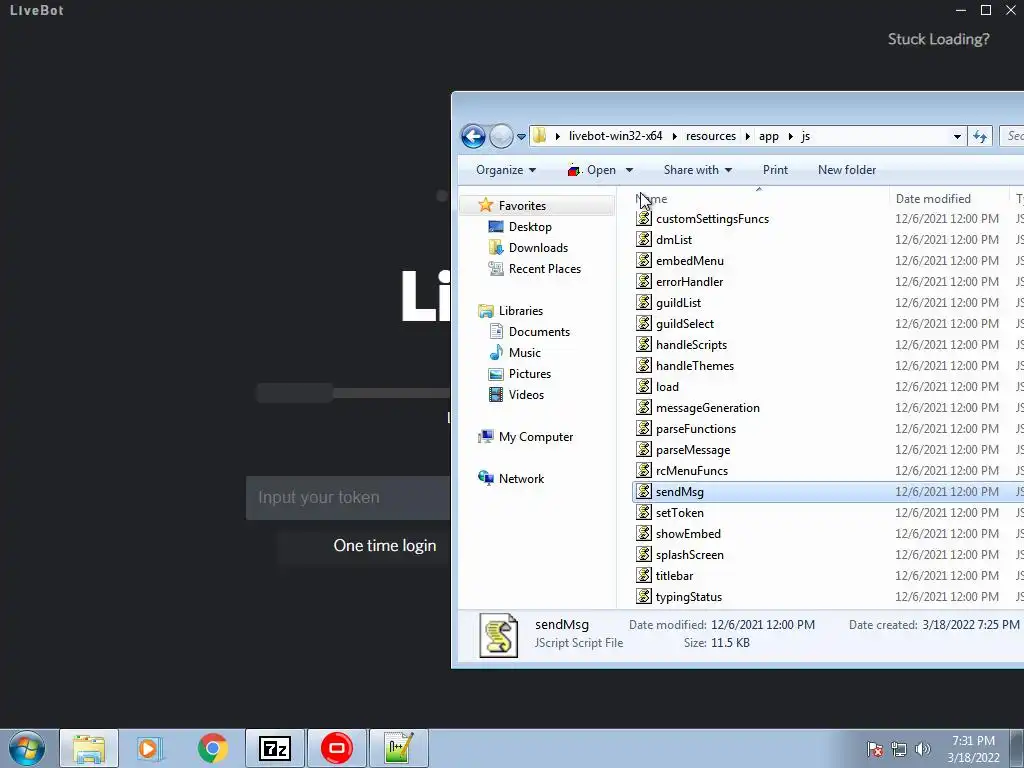Select livebot-win32-x64 in the address path
This screenshot has width=1024, height=768.
615,136
